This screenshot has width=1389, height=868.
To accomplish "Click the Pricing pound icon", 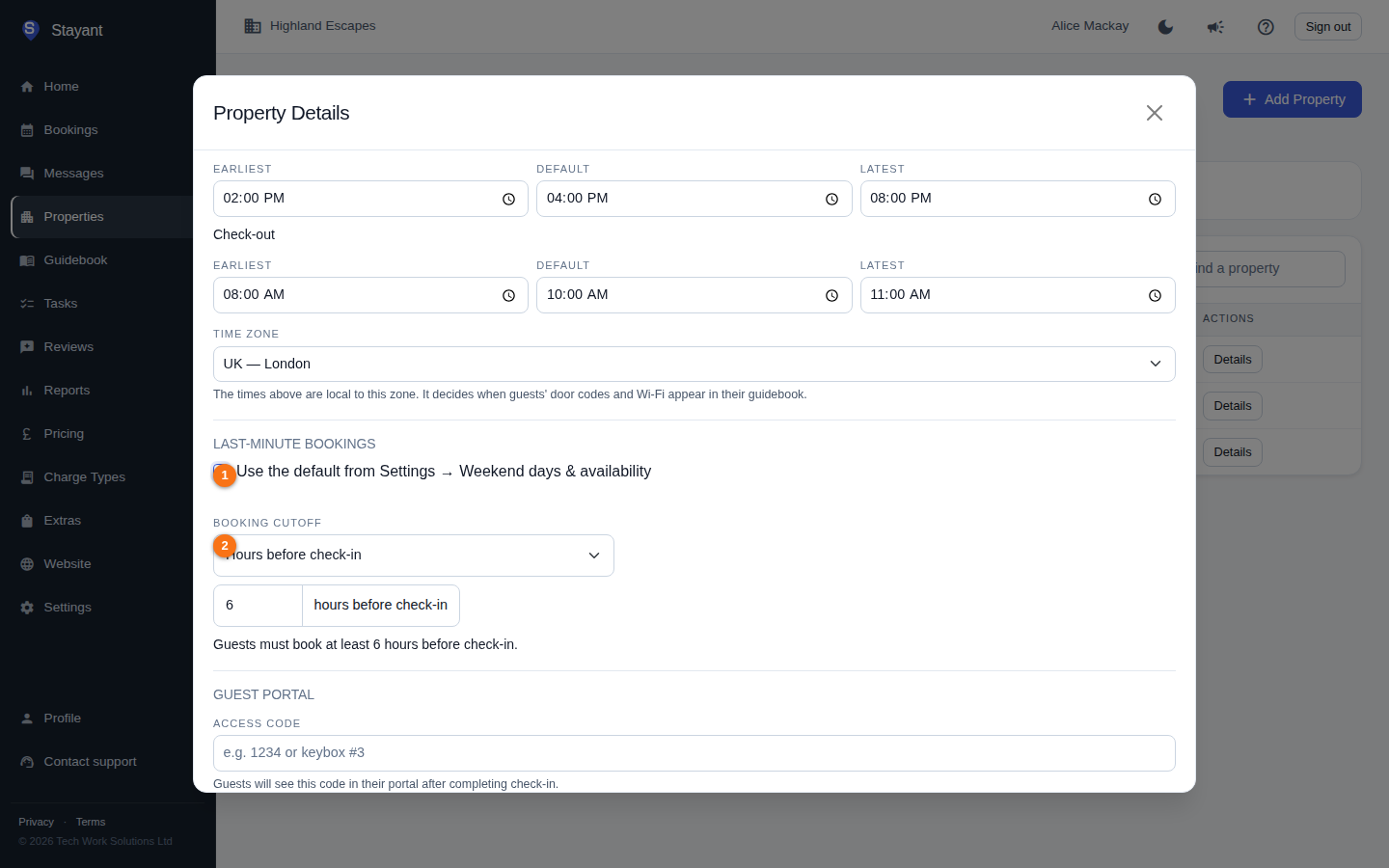I will click(27, 434).
